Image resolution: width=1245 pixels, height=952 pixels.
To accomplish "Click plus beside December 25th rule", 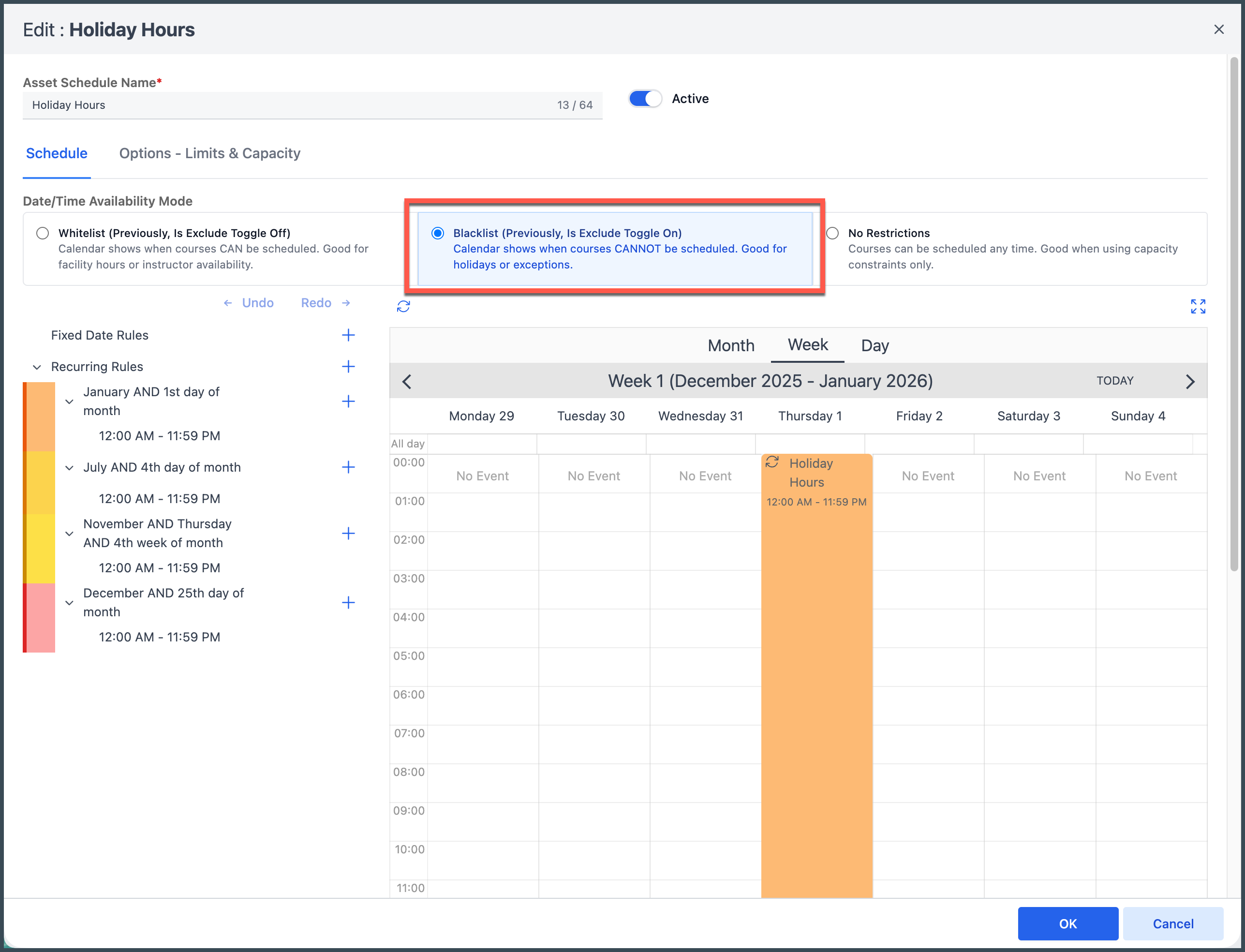I will [x=348, y=602].
